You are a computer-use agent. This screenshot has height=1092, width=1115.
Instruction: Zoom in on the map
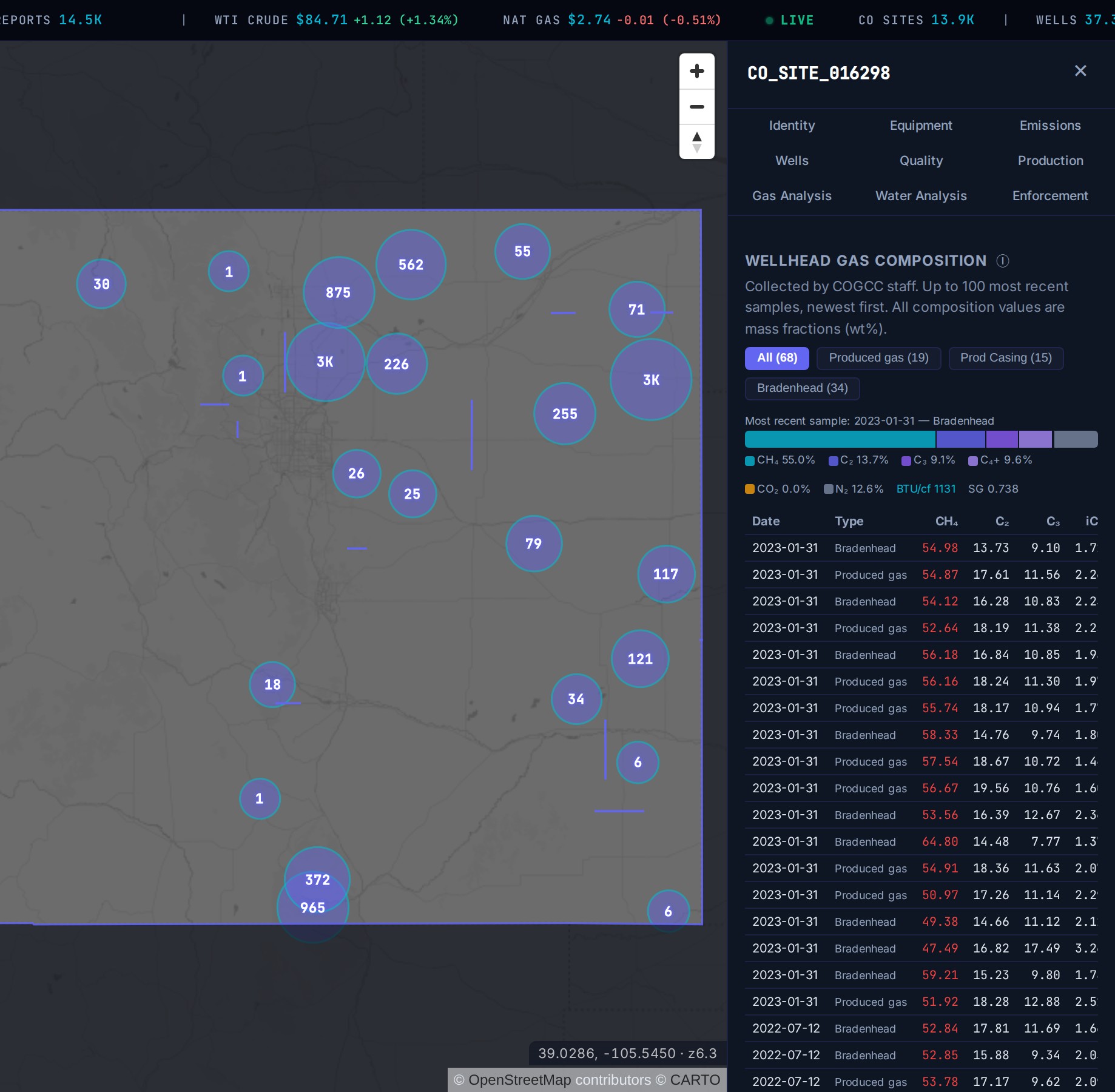pyautogui.click(x=697, y=71)
